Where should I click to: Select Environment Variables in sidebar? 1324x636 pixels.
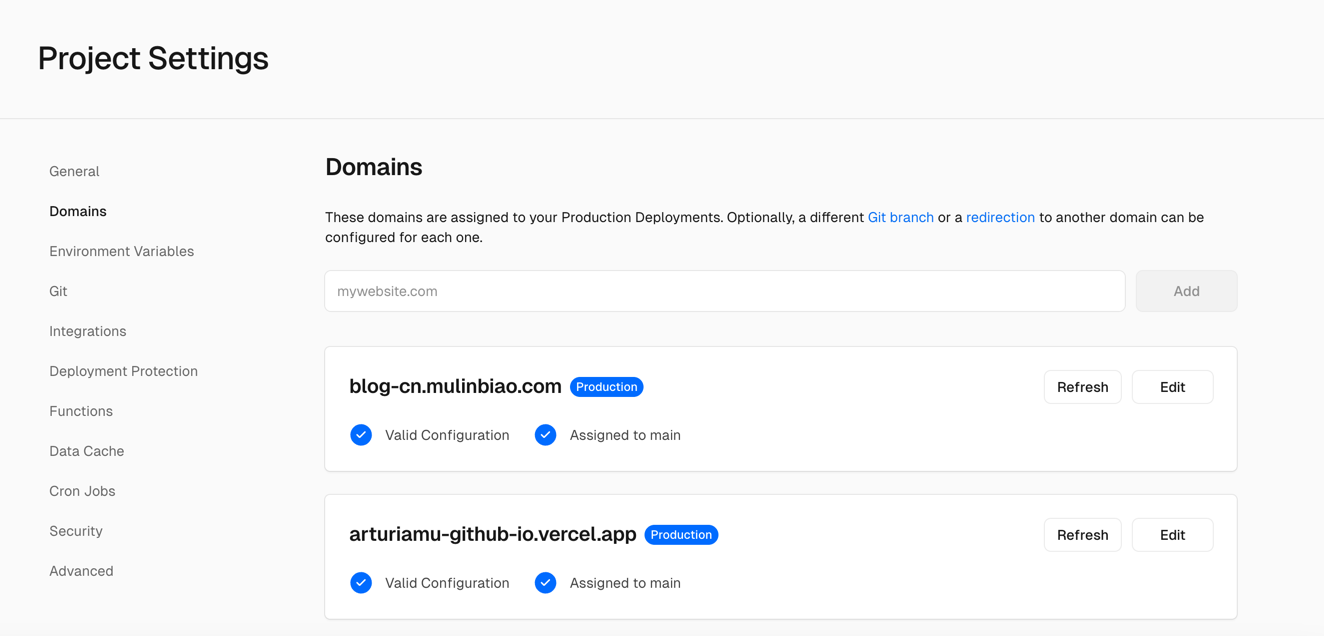121,251
